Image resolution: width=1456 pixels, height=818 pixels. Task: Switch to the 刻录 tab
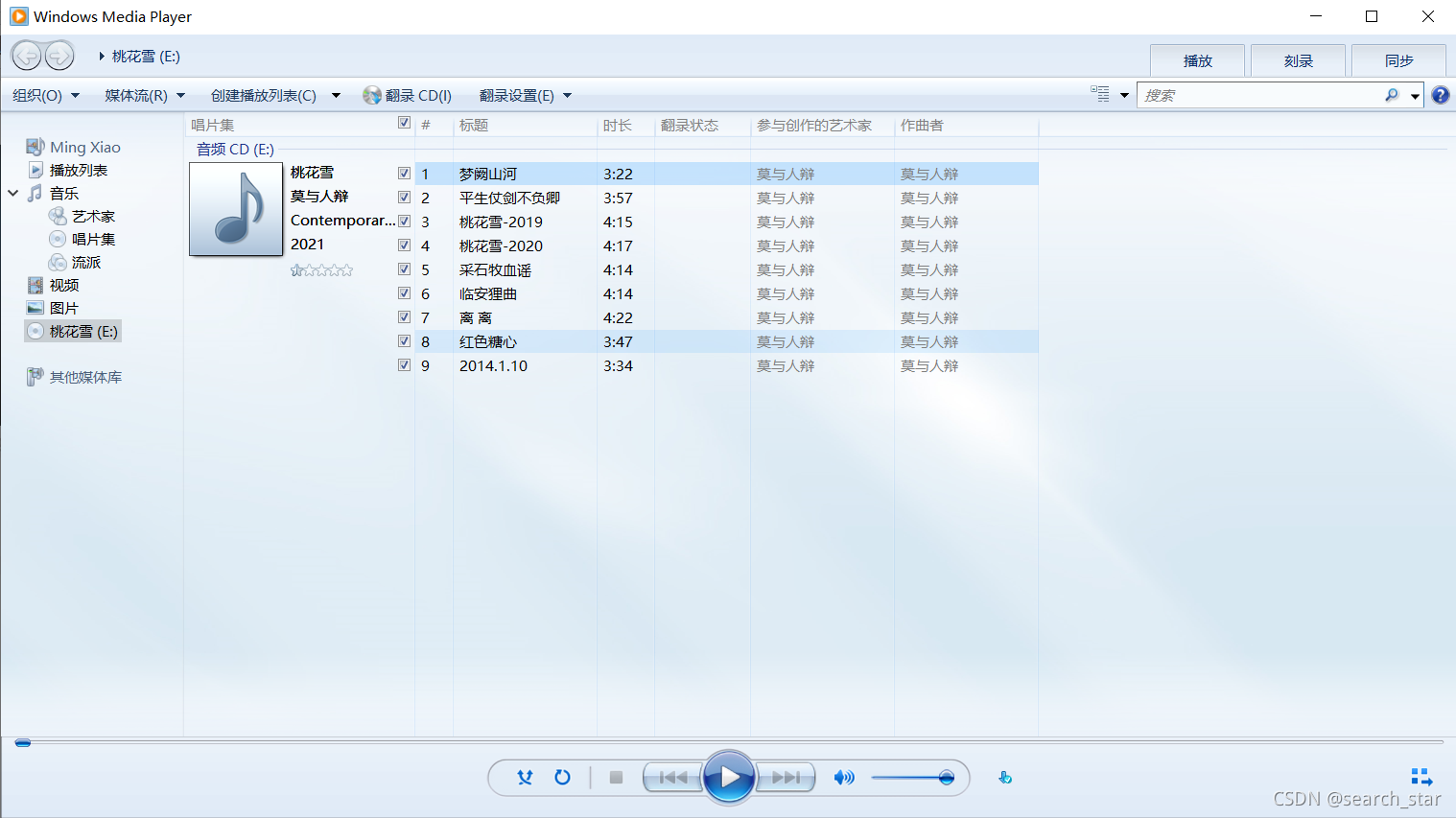[x=1298, y=60]
